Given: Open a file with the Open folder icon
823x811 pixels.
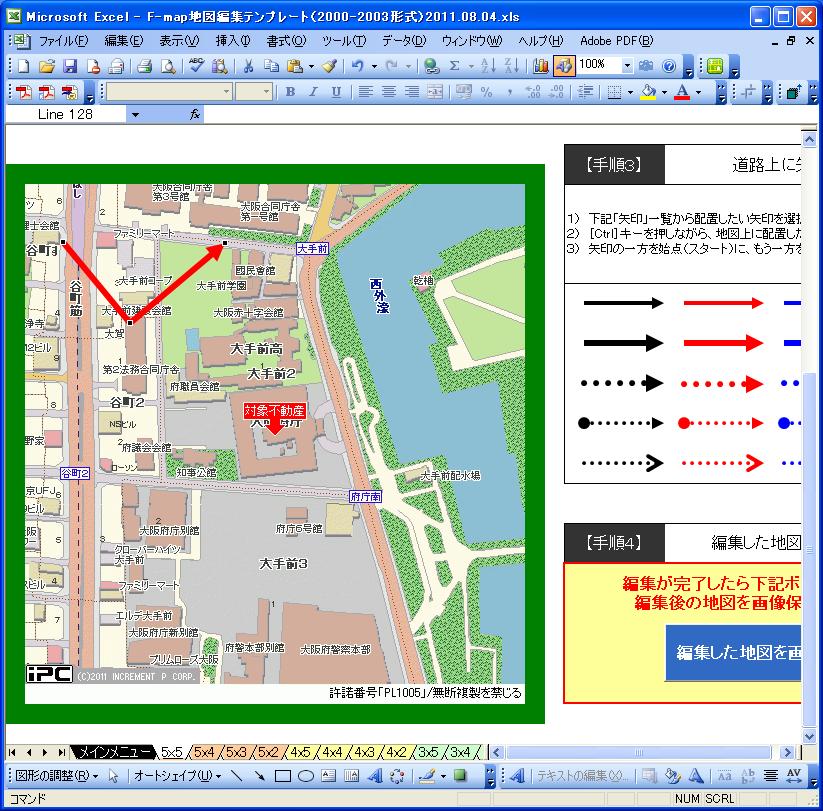Looking at the screenshot, I should point(47,66).
